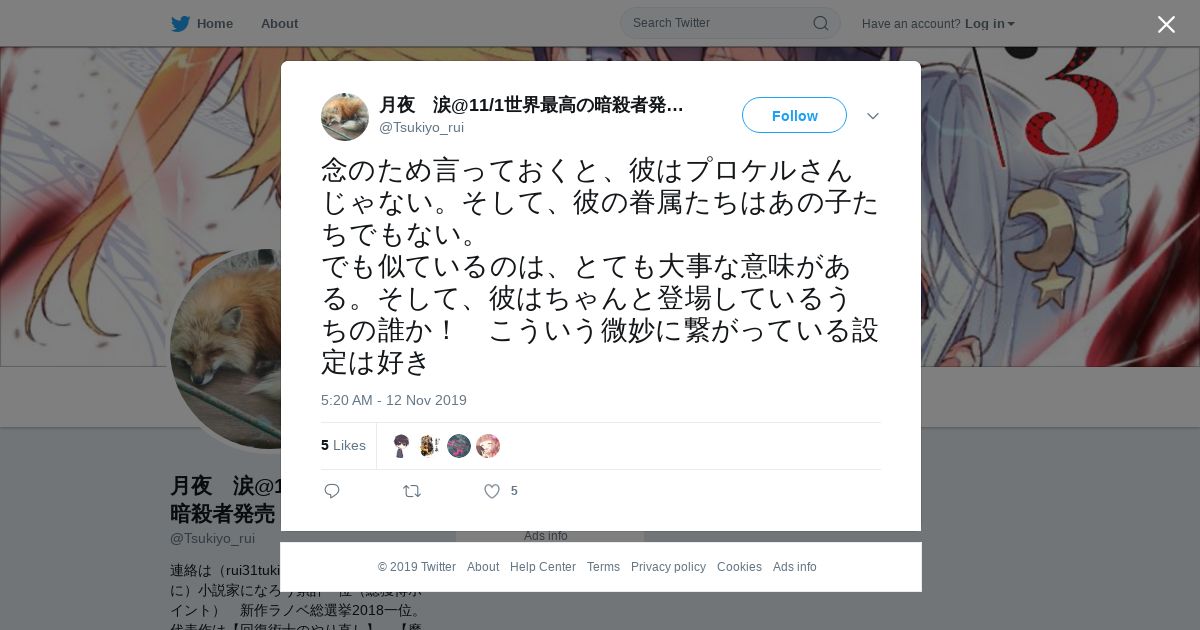
Task: Click the Twitter bird Home icon
Action: click(180, 24)
